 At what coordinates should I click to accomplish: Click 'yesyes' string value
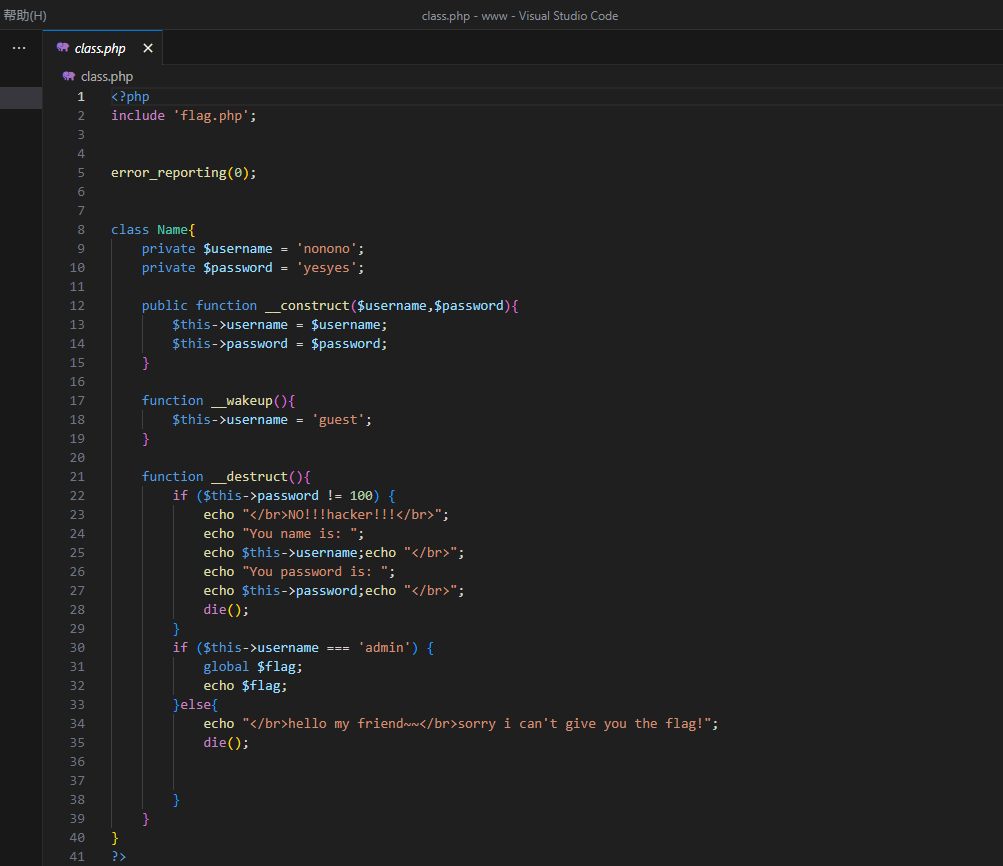tap(326, 267)
